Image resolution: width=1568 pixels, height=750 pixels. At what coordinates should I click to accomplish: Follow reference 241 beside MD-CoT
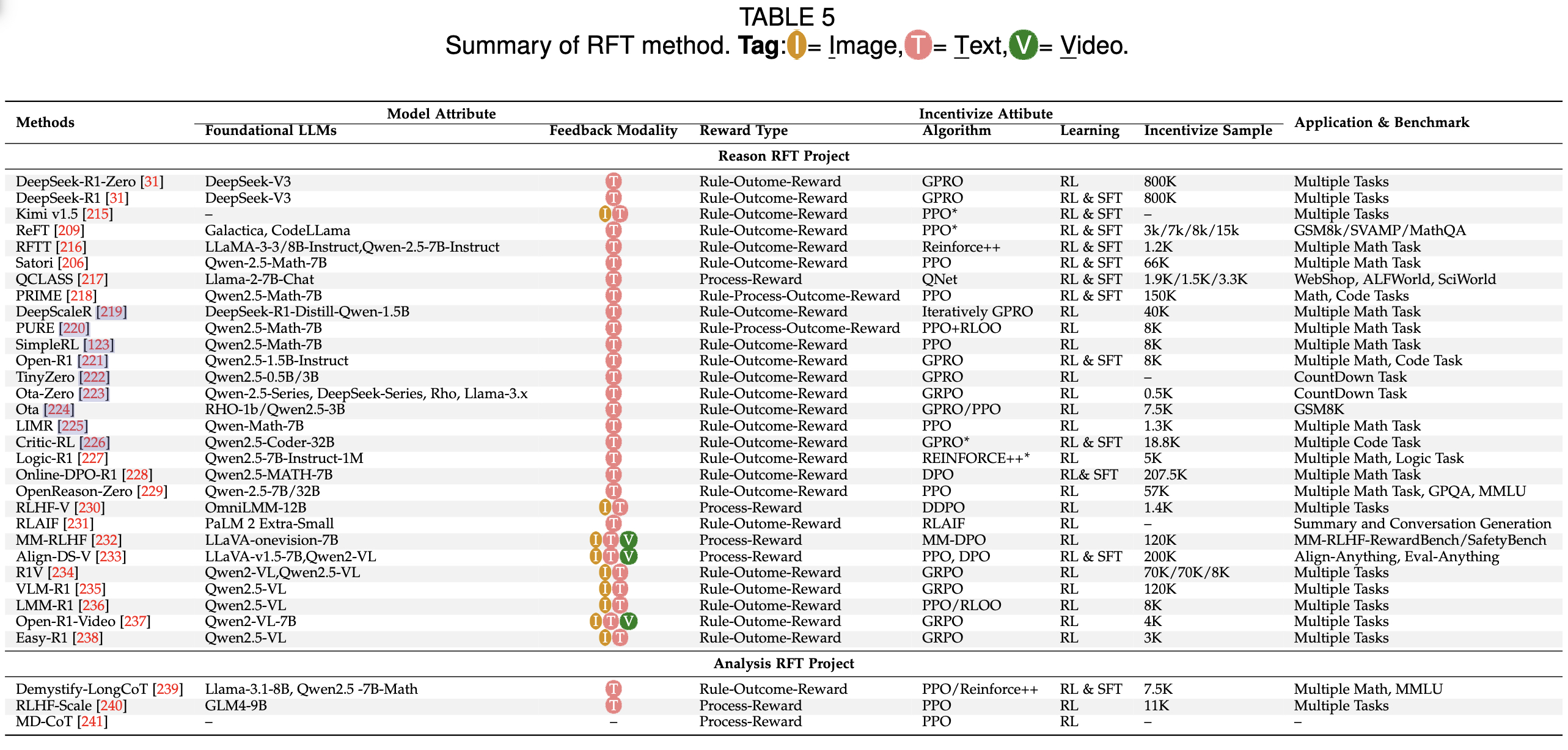point(92,721)
